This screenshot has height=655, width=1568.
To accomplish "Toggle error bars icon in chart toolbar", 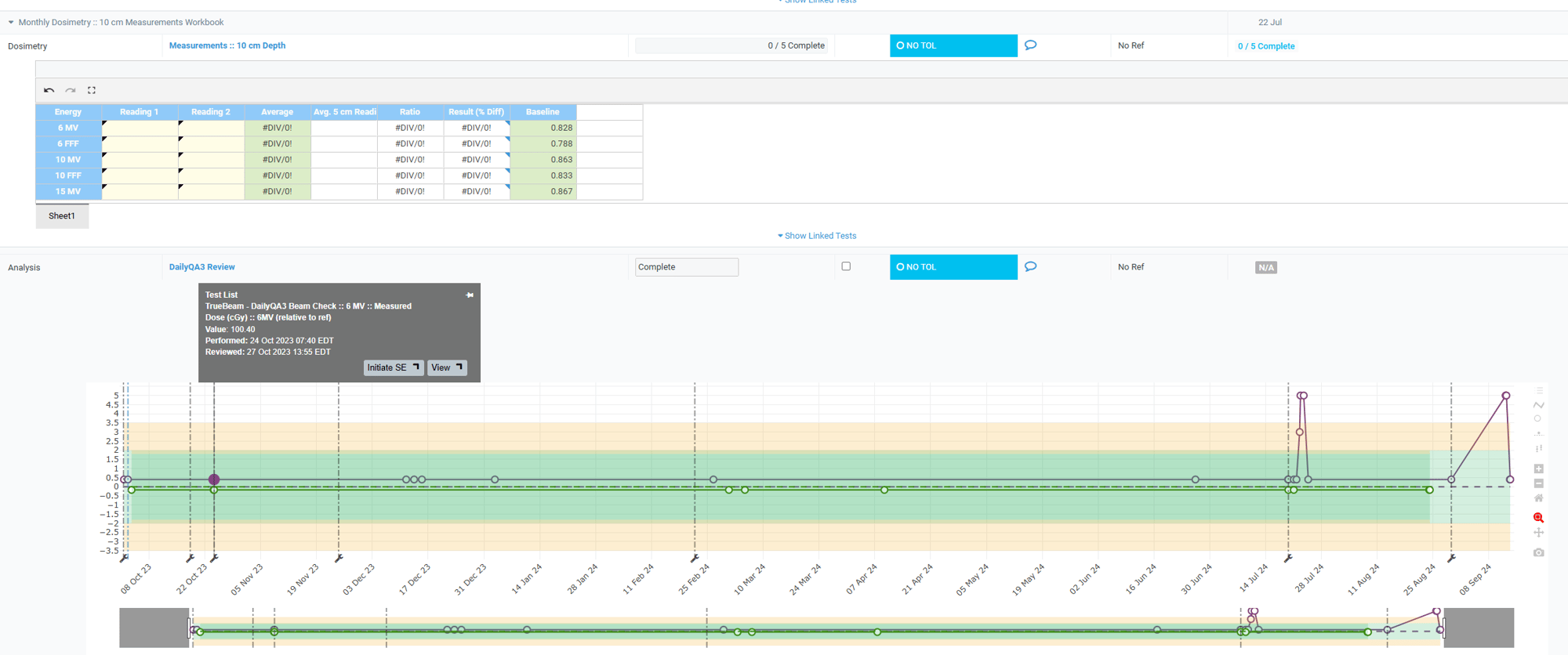I will pos(1539,449).
